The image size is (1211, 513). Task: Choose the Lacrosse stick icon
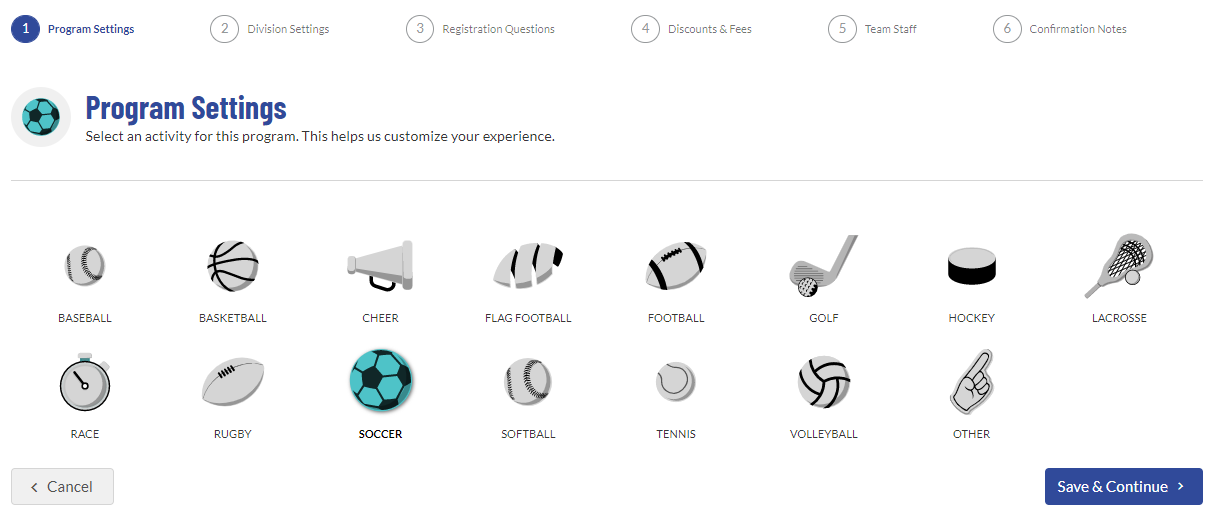click(x=1119, y=266)
